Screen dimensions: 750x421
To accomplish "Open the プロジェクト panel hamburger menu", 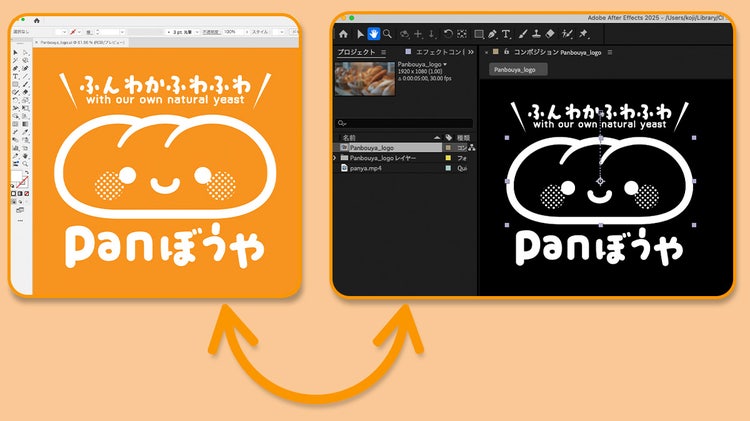I will click(x=384, y=52).
